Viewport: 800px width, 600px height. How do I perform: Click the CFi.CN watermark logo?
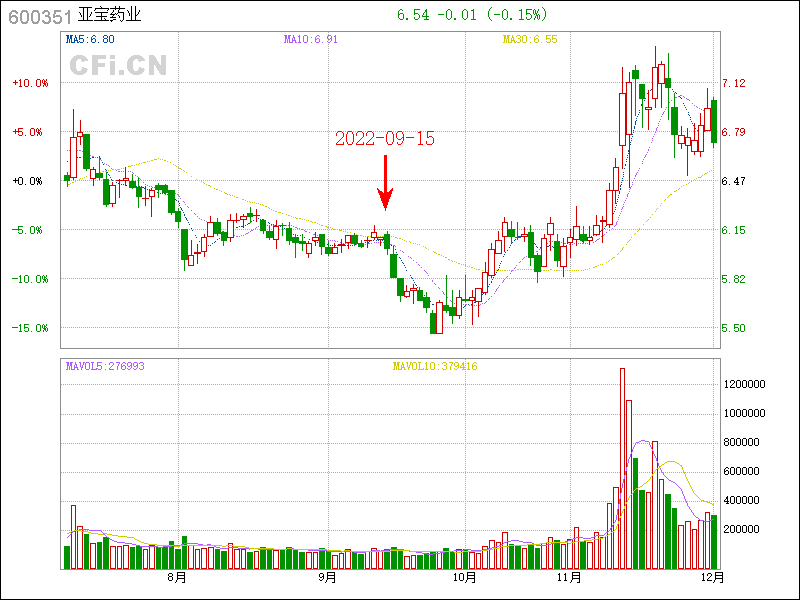point(117,66)
